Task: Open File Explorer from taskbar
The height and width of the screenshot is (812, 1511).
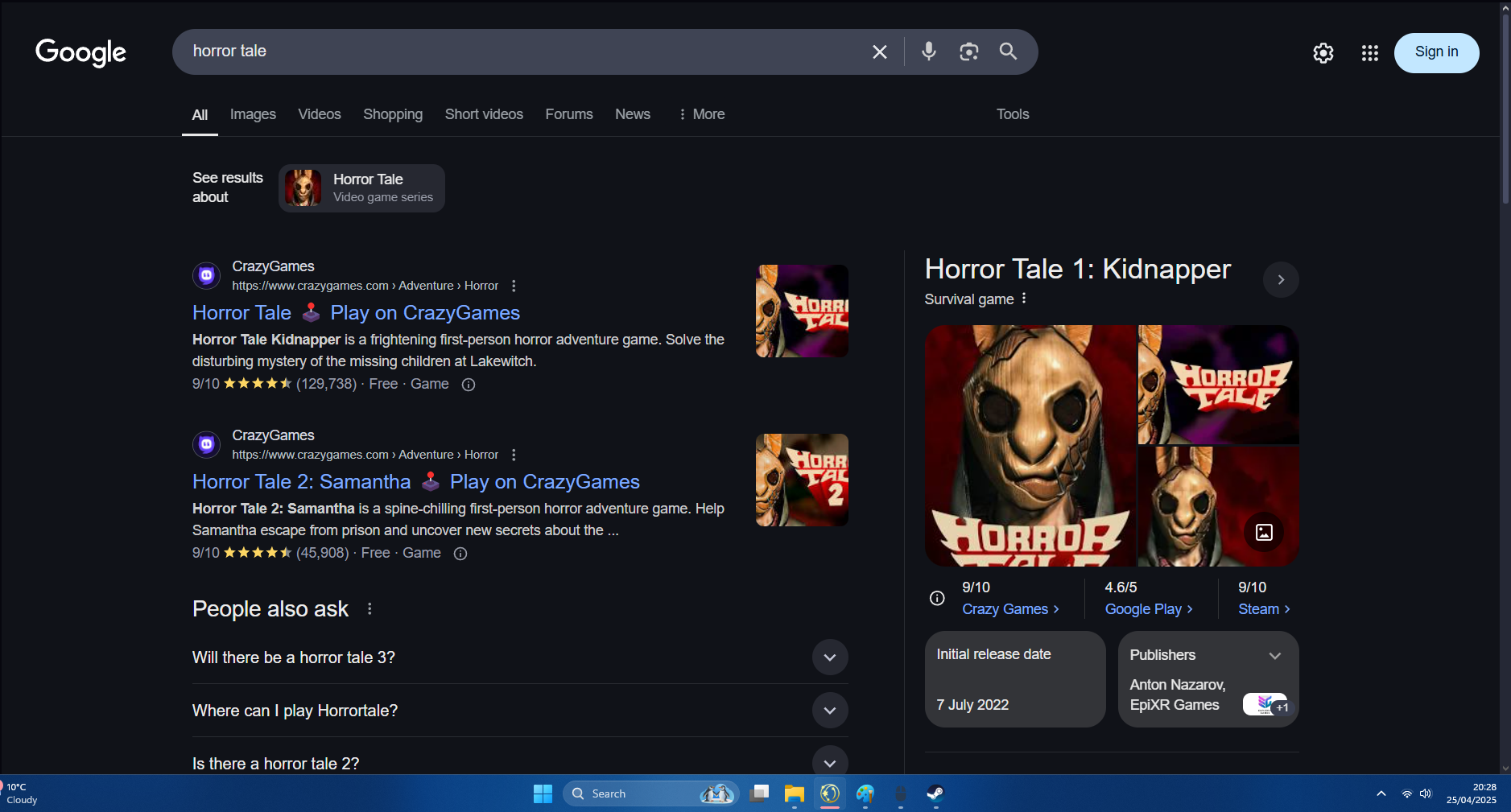Action: point(795,793)
